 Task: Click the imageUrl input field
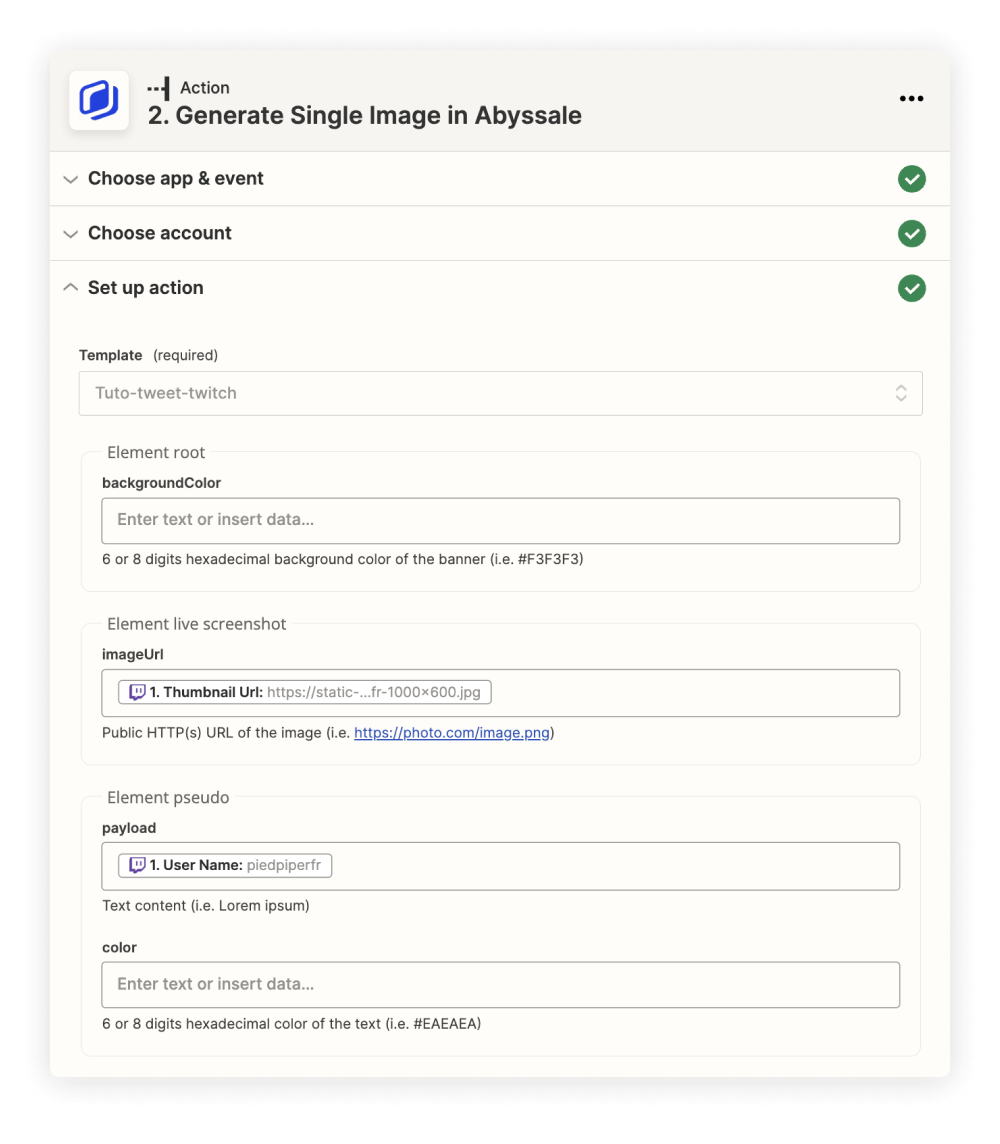click(500, 693)
